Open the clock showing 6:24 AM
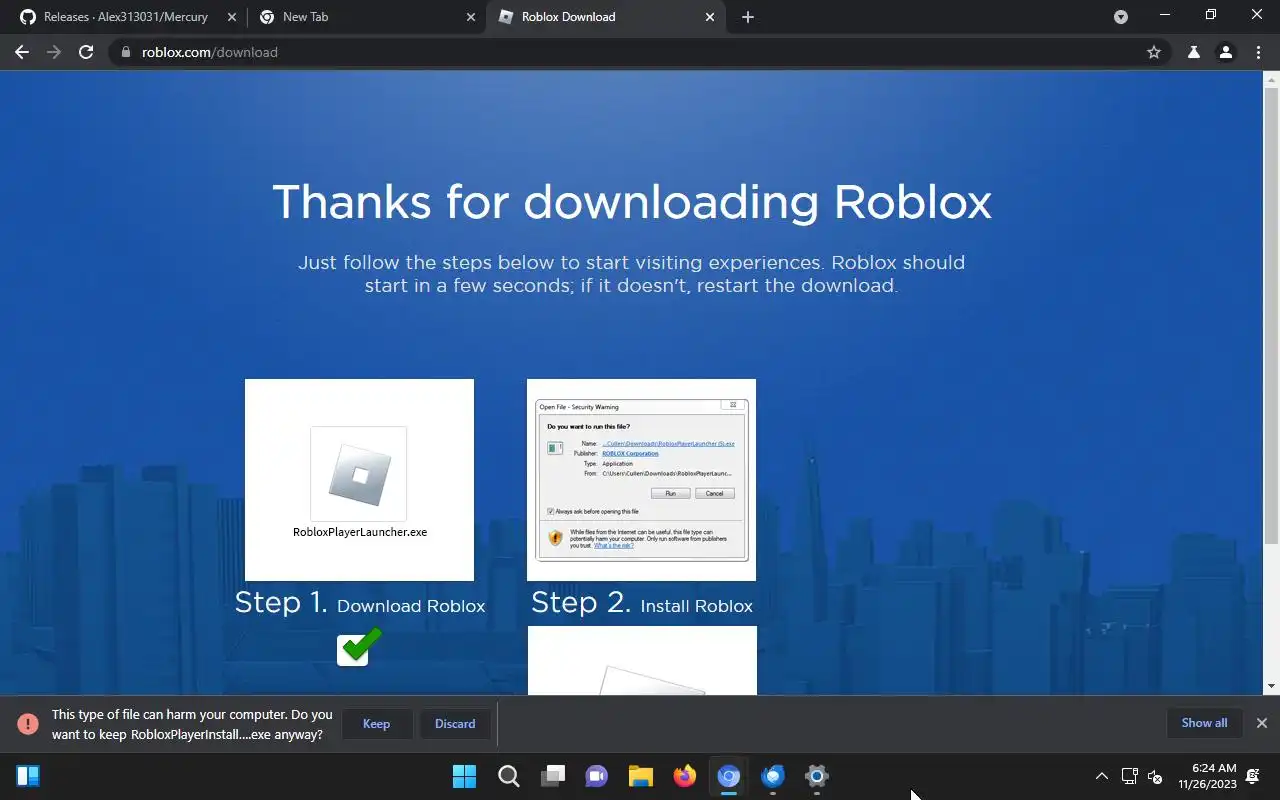The height and width of the screenshot is (800, 1280). [x=1207, y=776]
